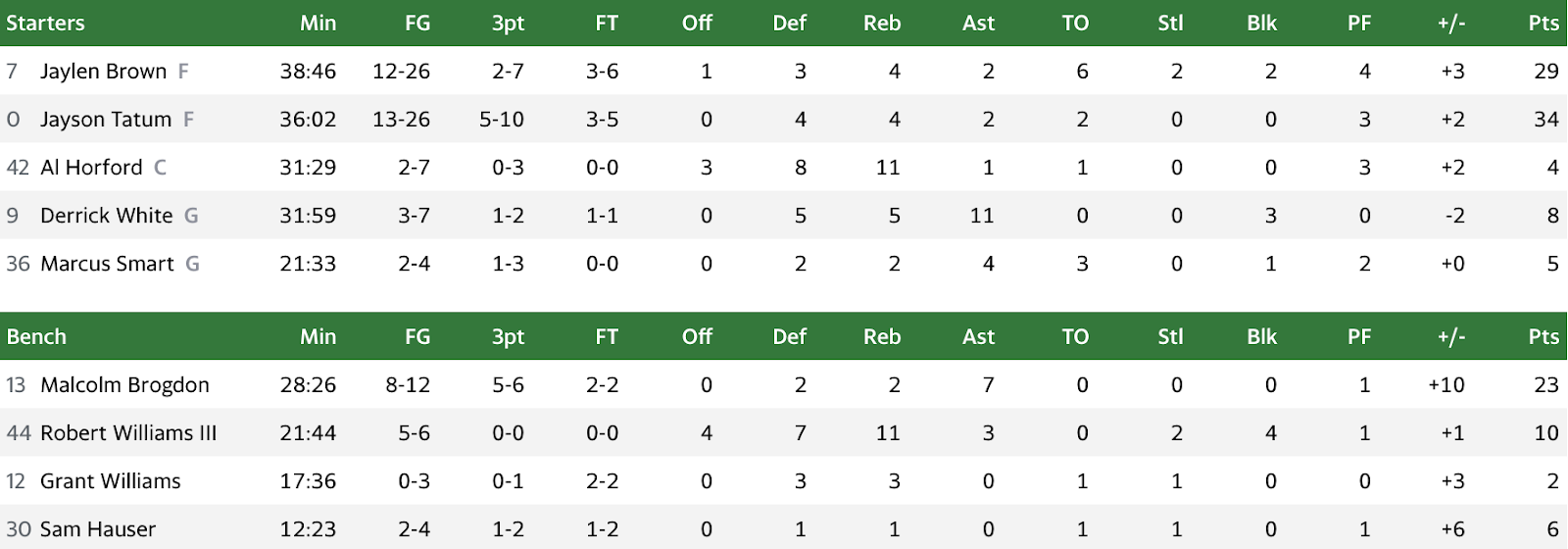The width and height of the screenshot is (1568, 549).
Task: Select Sam Hauser in bench list
Action: pyautogui.click(x=98, y=529)
